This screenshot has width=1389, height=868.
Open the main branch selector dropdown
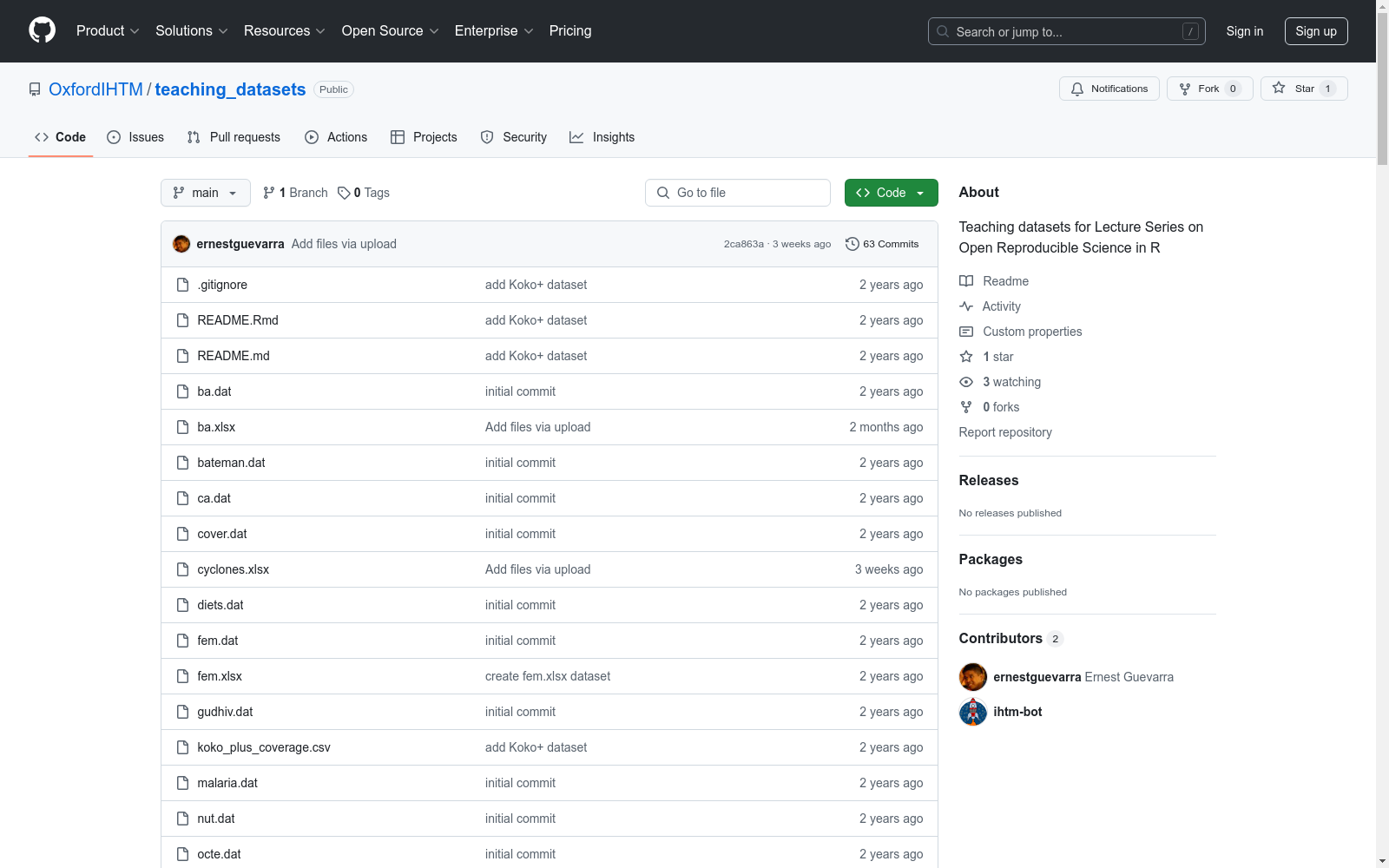(206, 193)
